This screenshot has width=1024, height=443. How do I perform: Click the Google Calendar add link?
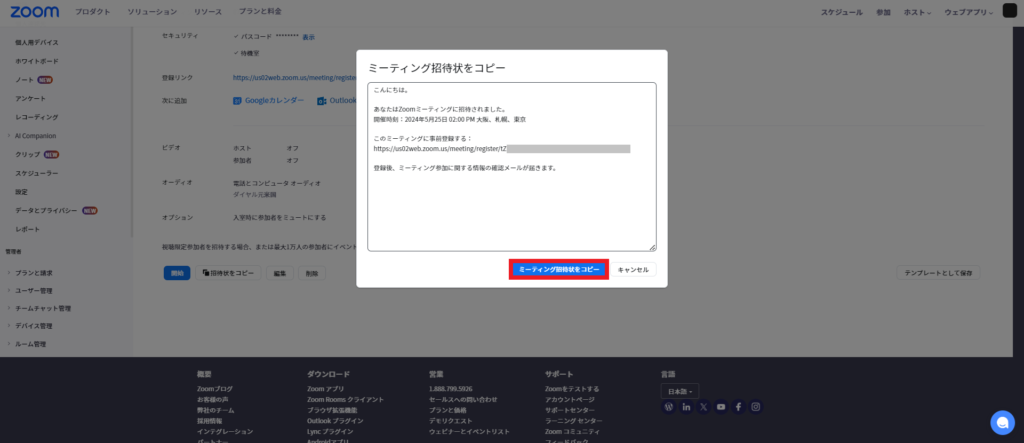pyautogui.click(x=270, y=100)
